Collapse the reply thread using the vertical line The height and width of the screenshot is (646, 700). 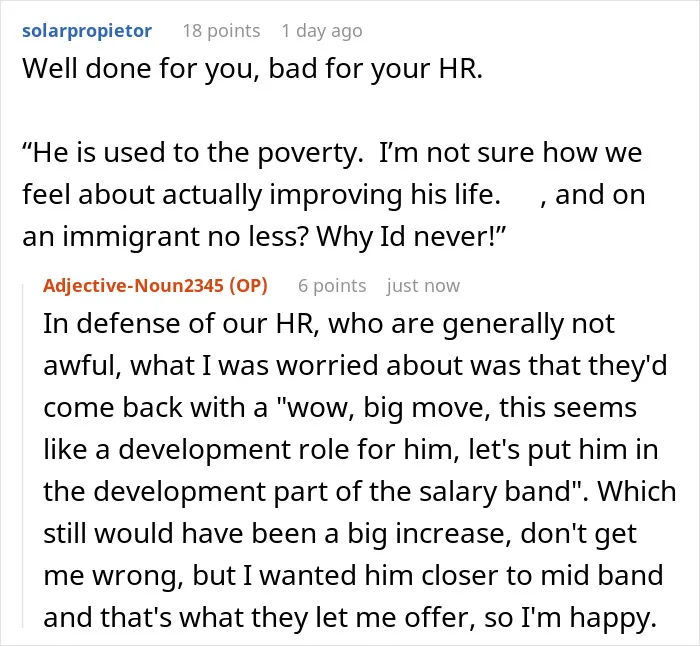click(23, 455)
